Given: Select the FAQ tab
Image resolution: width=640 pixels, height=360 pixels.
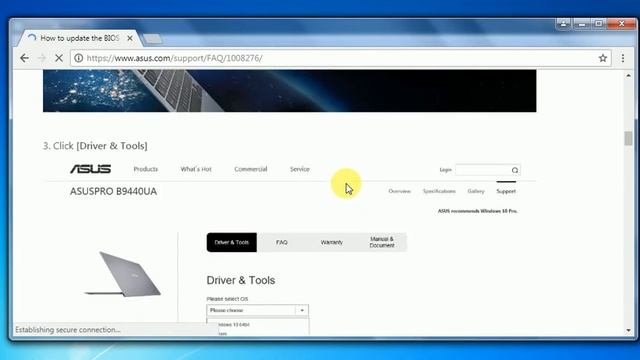Looking at the screenshot, I should 282,242.
